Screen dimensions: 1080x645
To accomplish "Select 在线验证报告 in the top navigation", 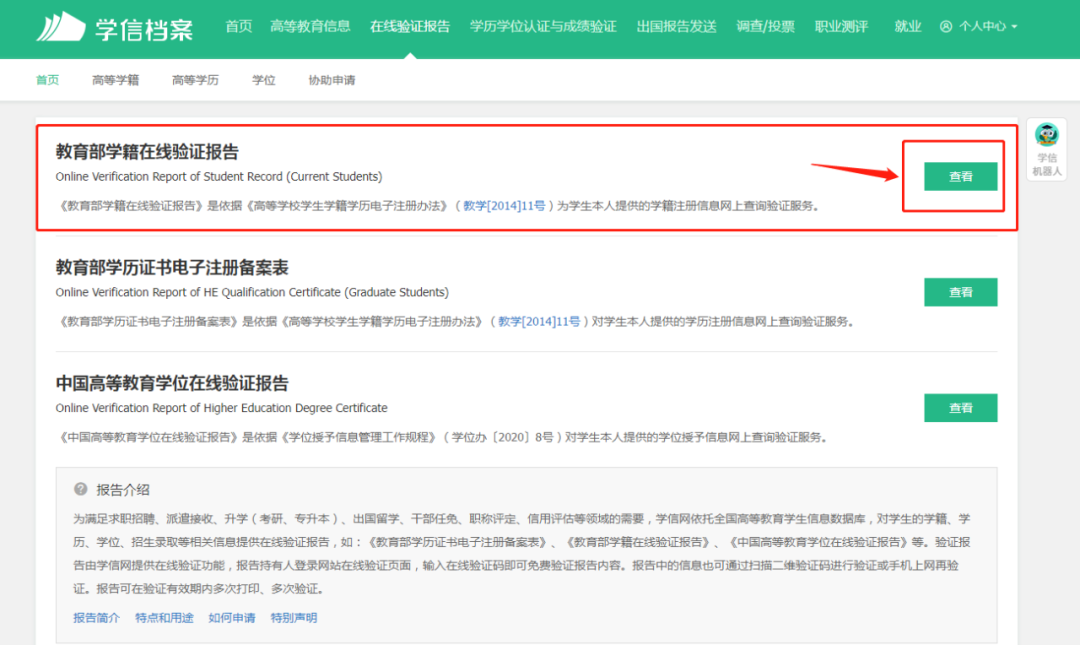I will pyautogui.click(x=410, y=27).
